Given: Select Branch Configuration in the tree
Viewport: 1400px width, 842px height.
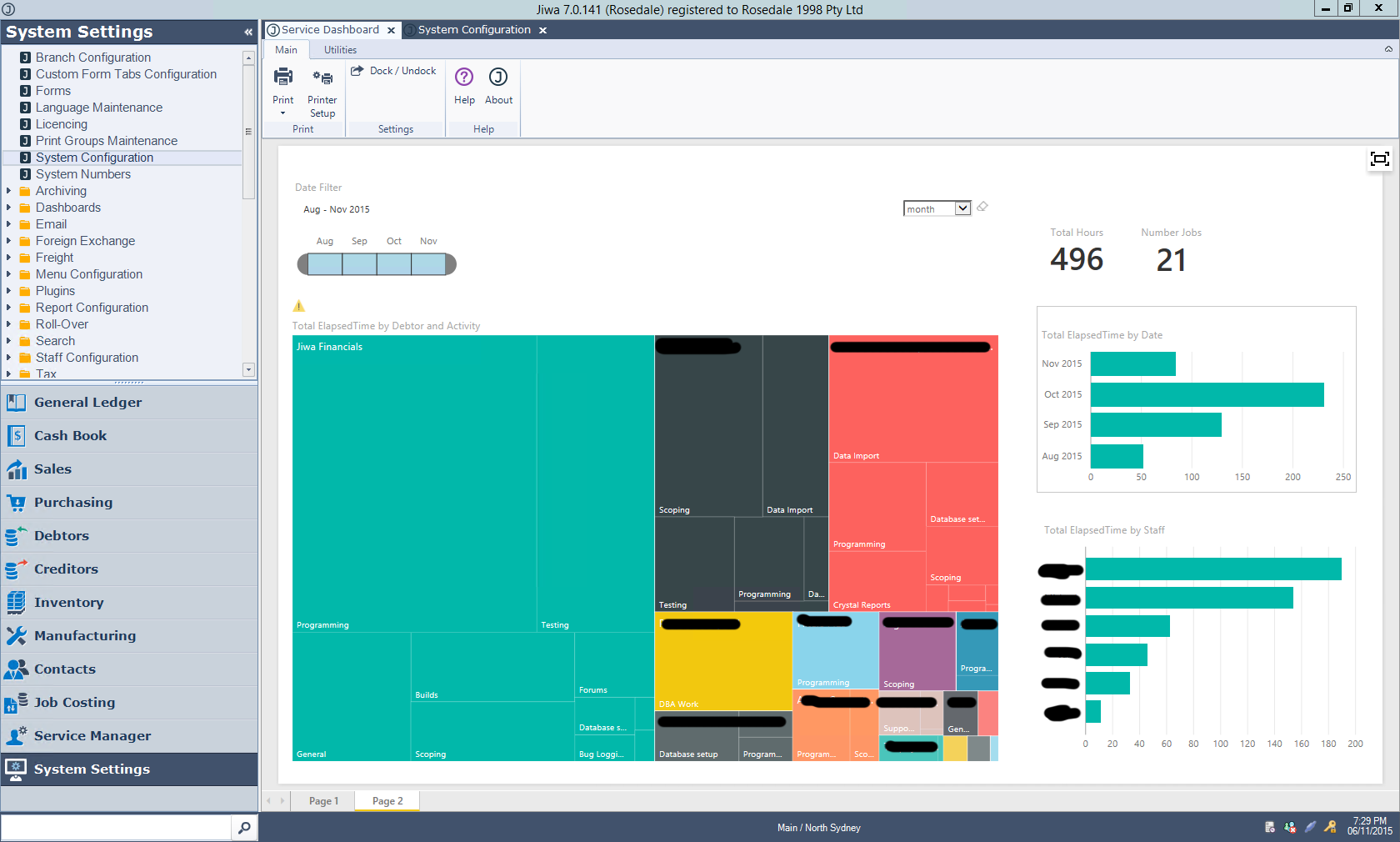Looking at the screenshot, I should 92,58.
